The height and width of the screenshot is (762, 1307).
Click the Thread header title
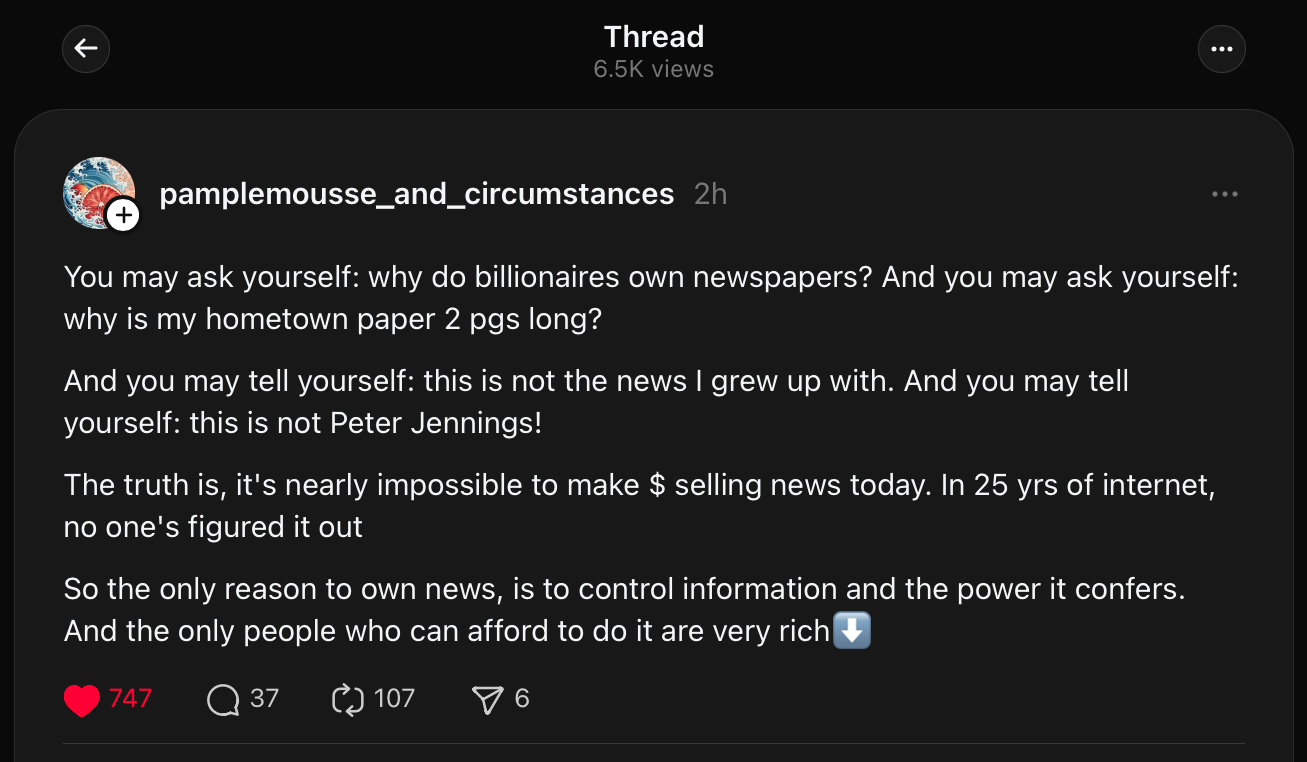[654, 37]
